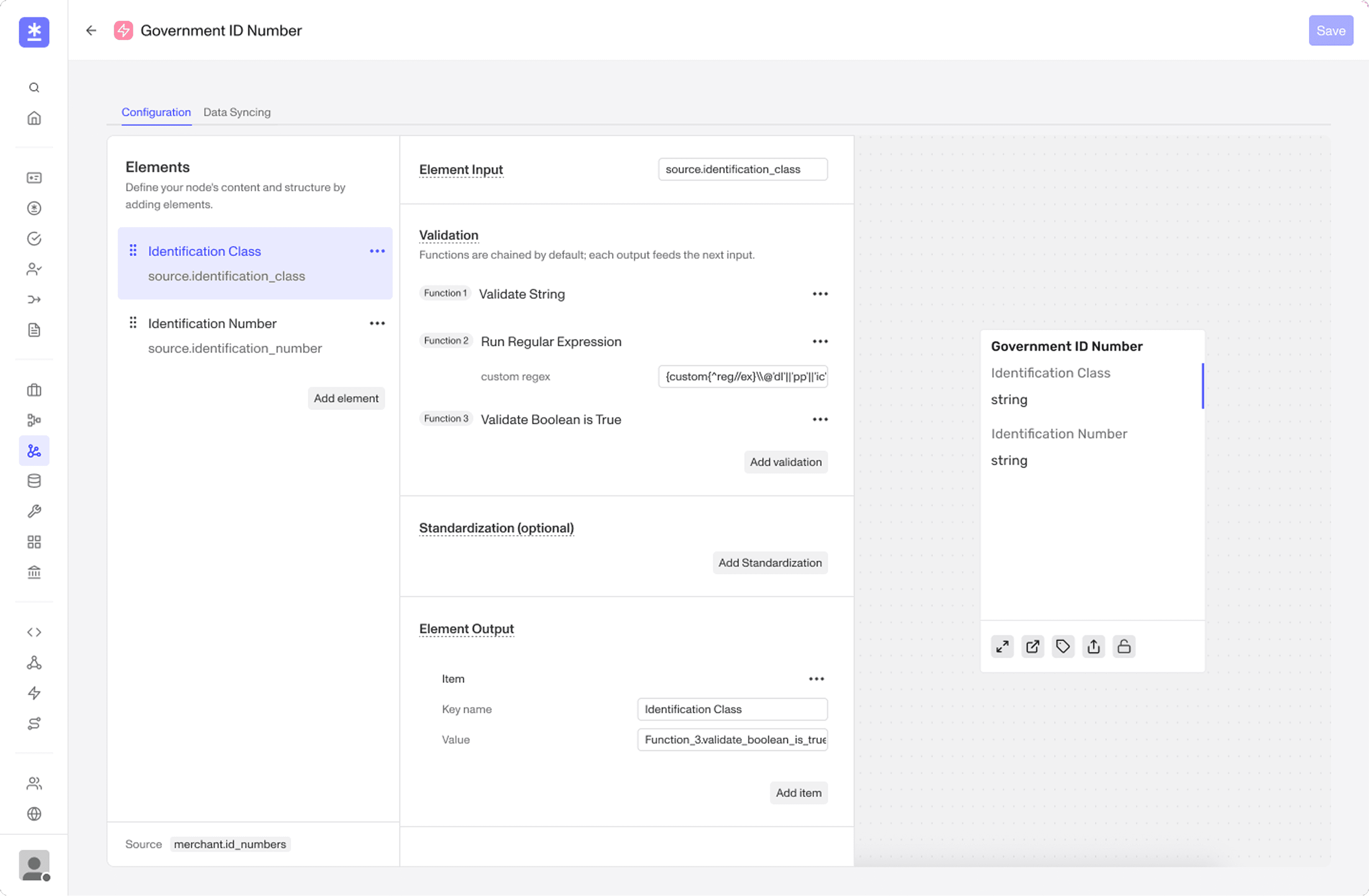This screenshot has height=896, width=1369.
Task: Click the Add validation button
Action: (786, 462)
